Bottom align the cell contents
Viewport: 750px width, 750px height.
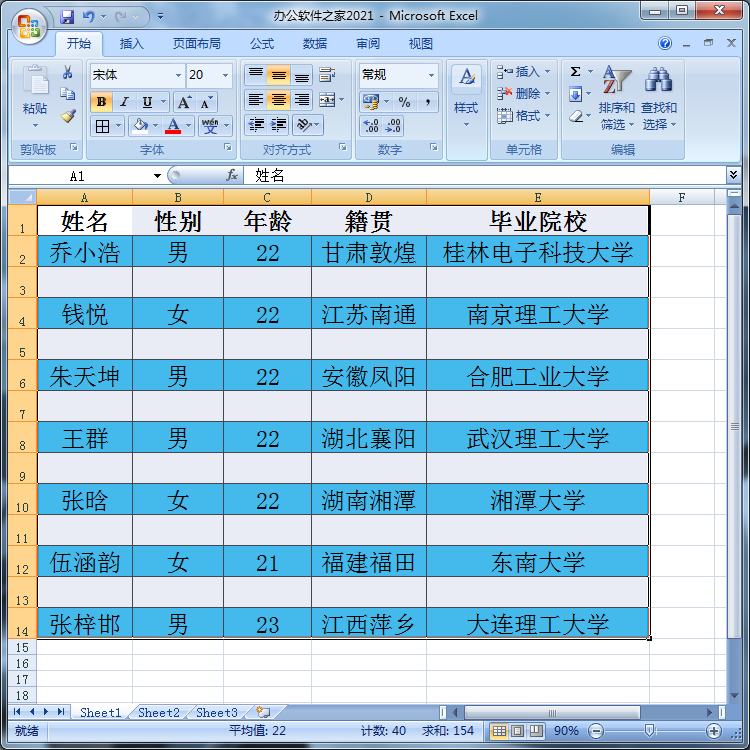301,74
